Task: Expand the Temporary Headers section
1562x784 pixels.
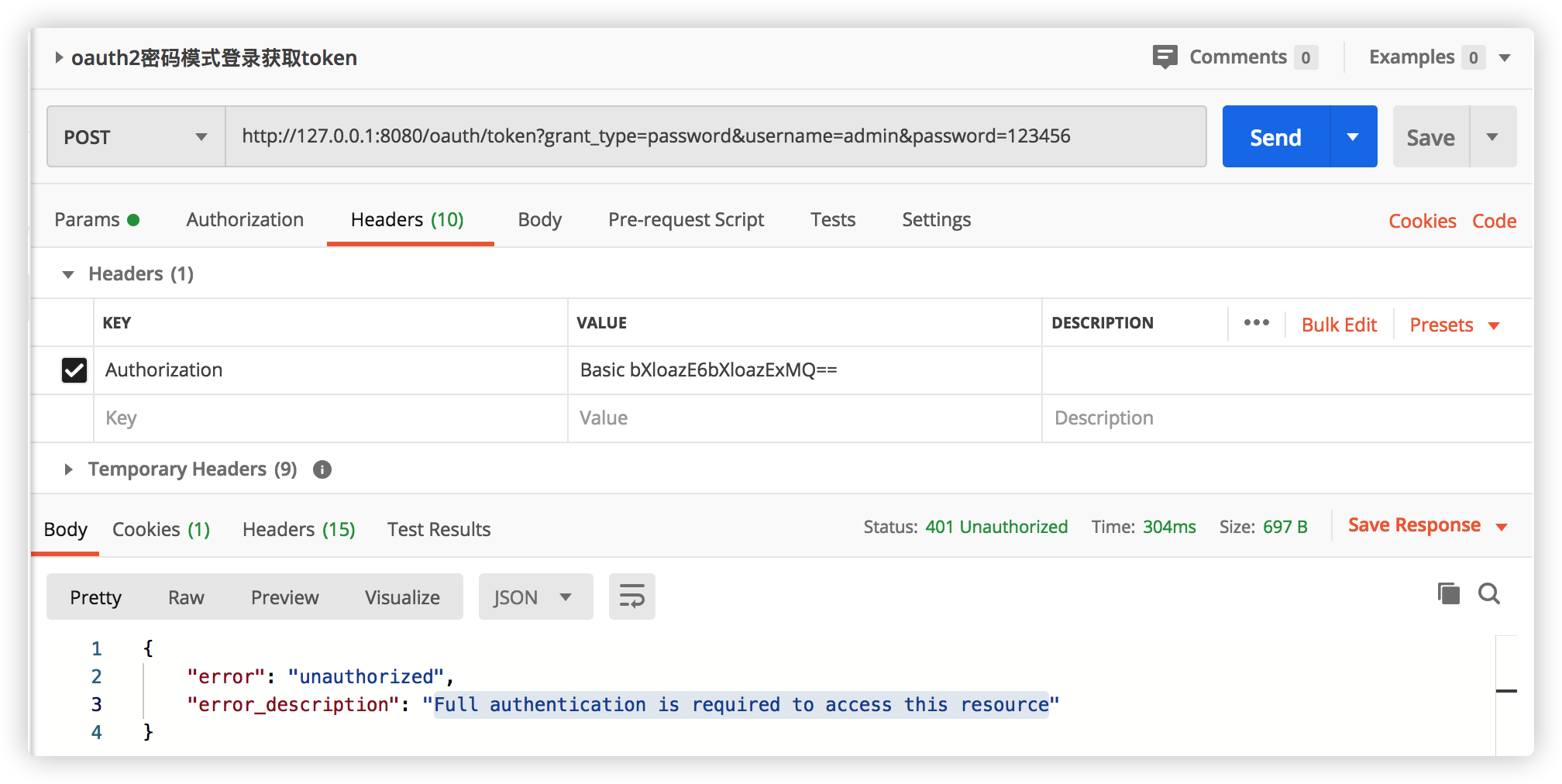Action: pyautogui.click(x=69, y=469)
